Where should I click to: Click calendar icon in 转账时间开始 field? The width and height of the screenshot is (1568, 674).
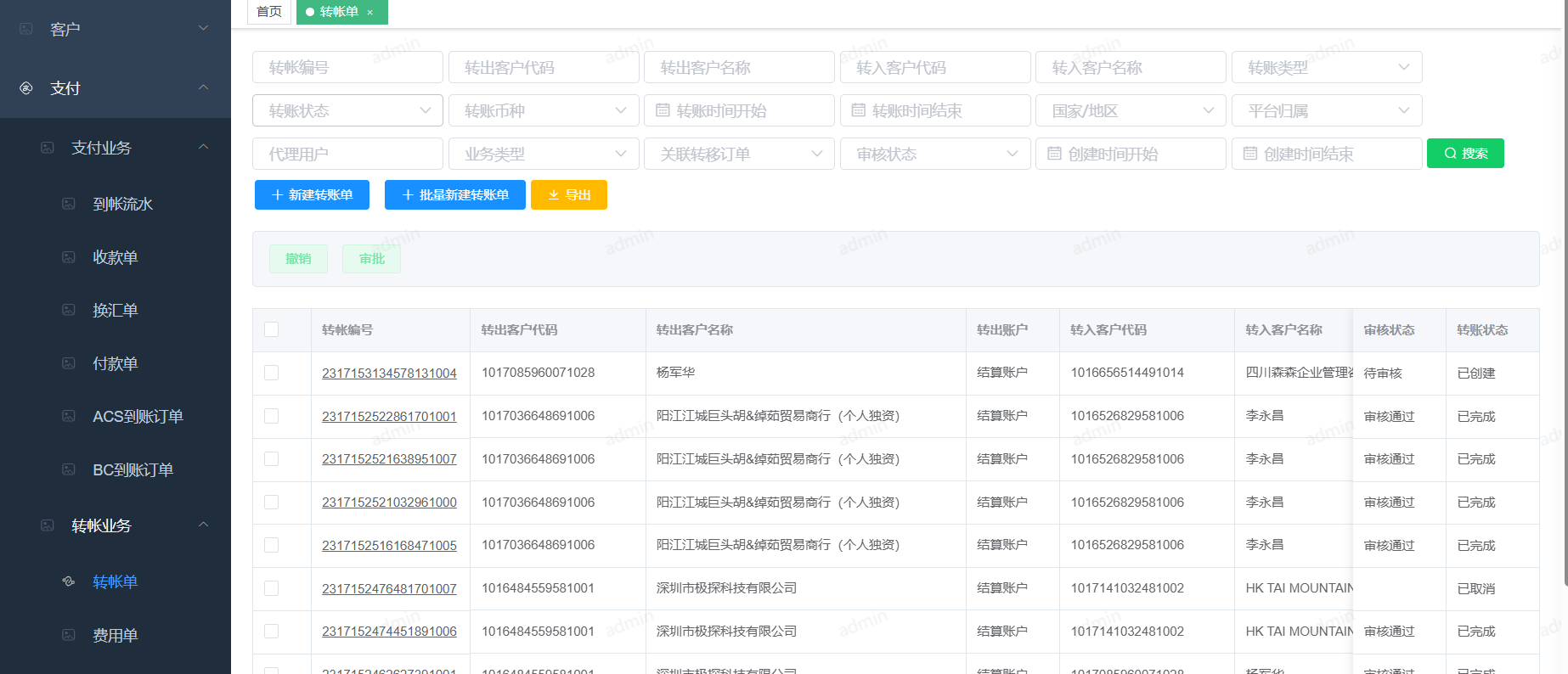(x=663, y=110)
